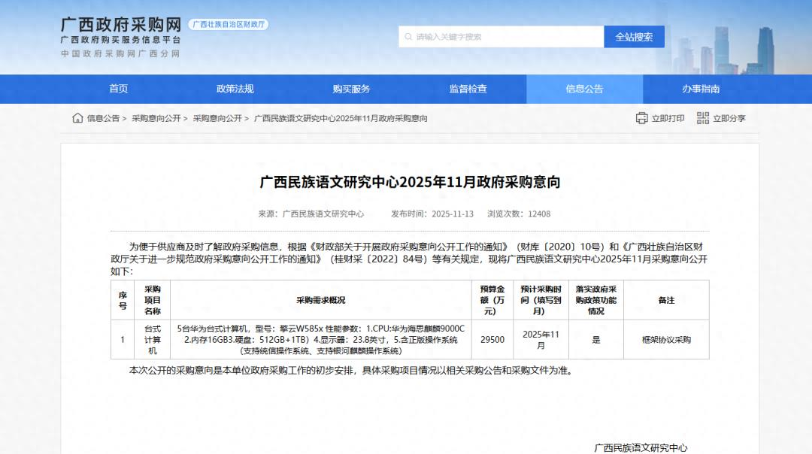Open the 办事指南 navigation item

pyautogui.click(x=700, y=89)
